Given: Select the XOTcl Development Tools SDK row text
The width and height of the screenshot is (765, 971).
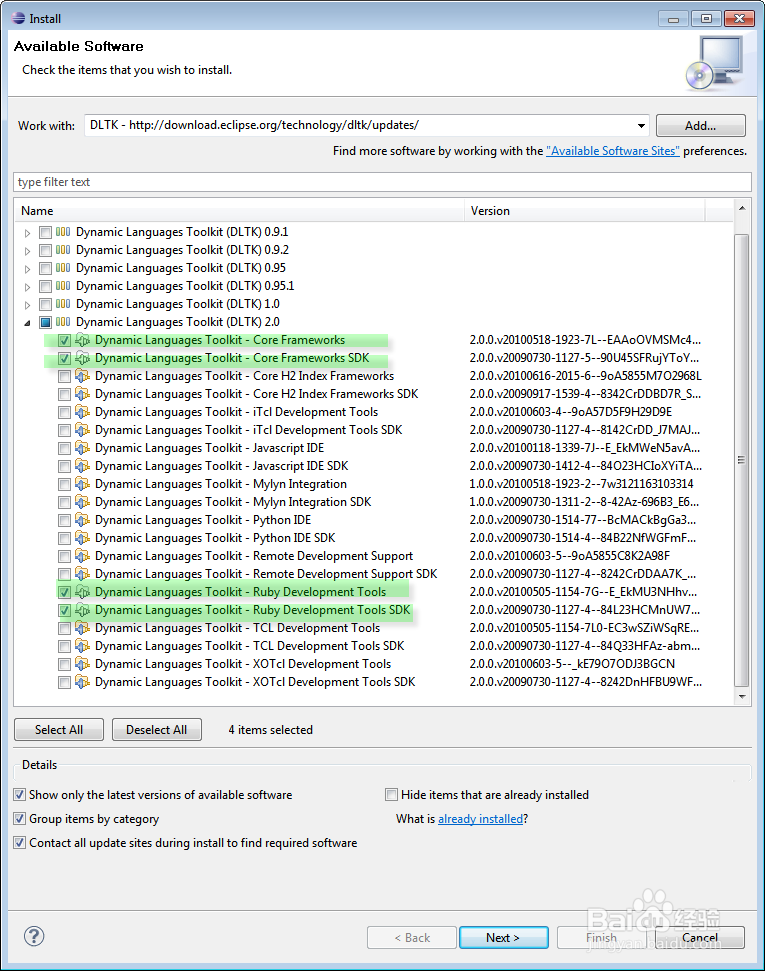Looking at the screenshot, I should (255, 682).
